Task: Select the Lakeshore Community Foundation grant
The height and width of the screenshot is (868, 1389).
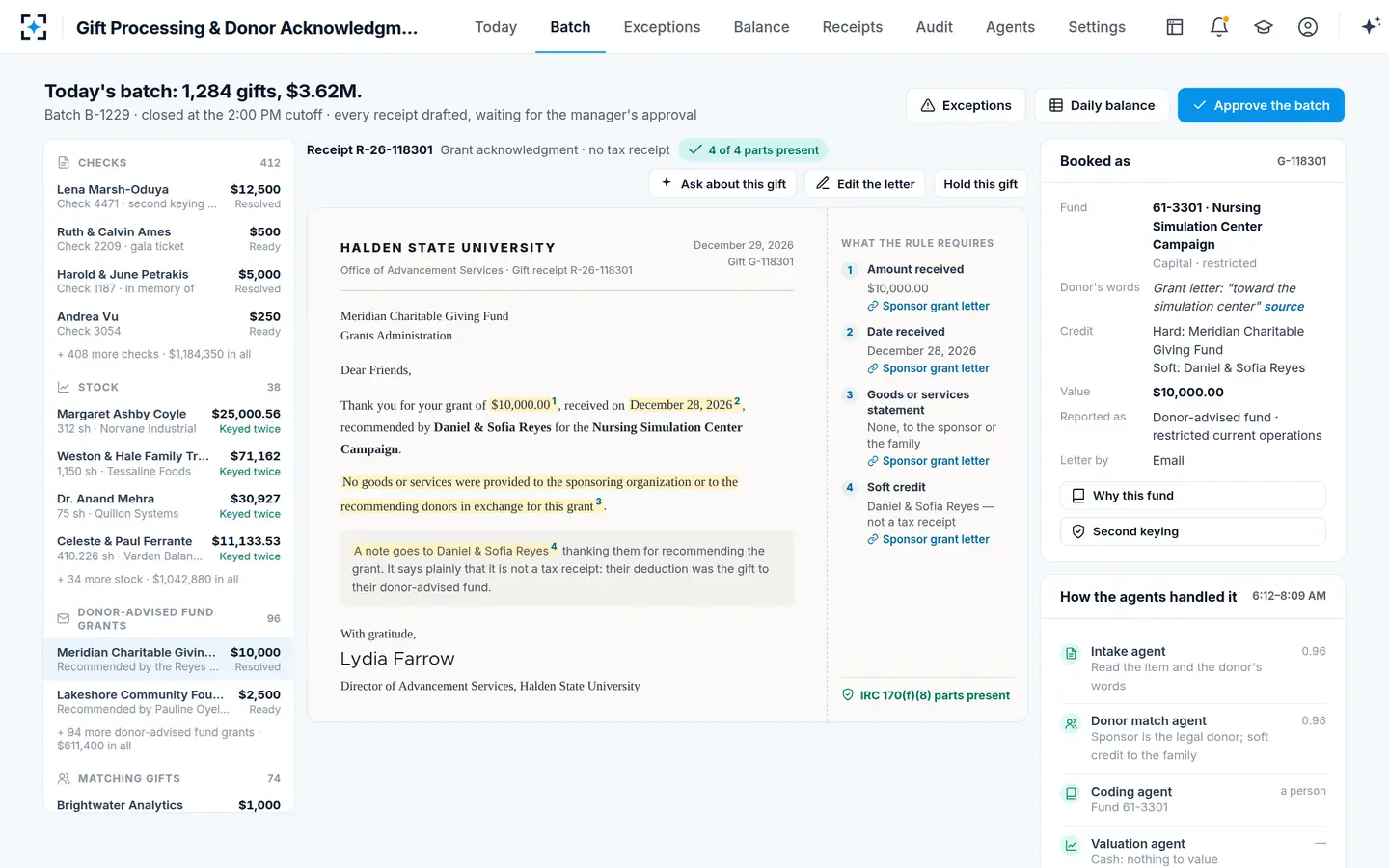Action: pos(169,702)
